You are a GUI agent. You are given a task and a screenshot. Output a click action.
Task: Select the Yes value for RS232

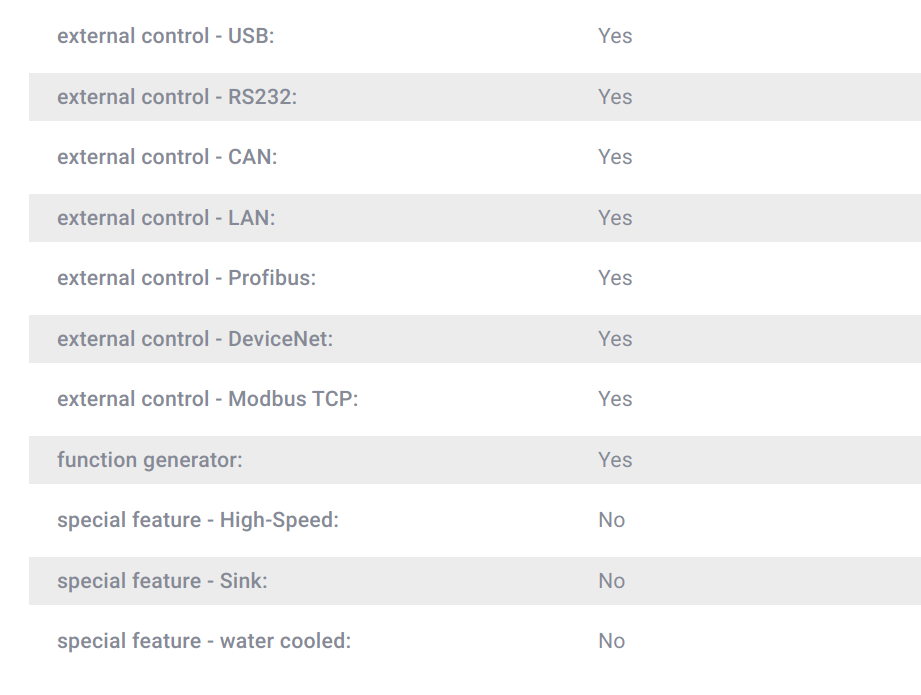click(x=615, y=97)
